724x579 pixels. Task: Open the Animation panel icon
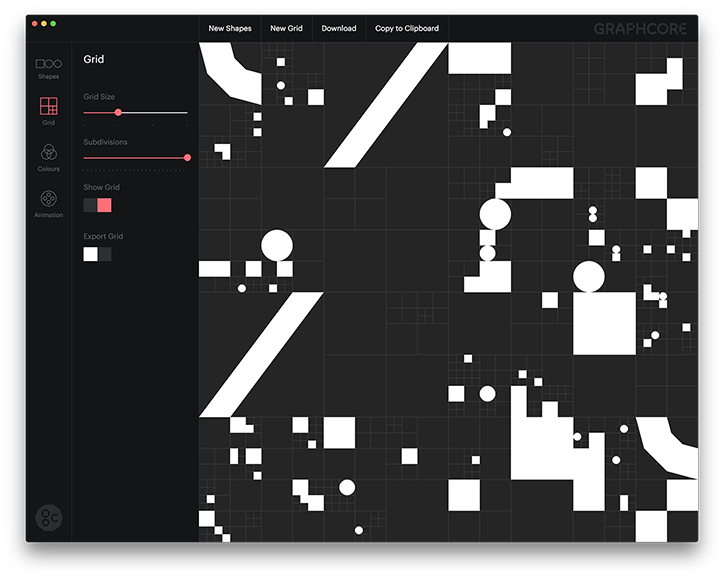(x=48, y=199)
